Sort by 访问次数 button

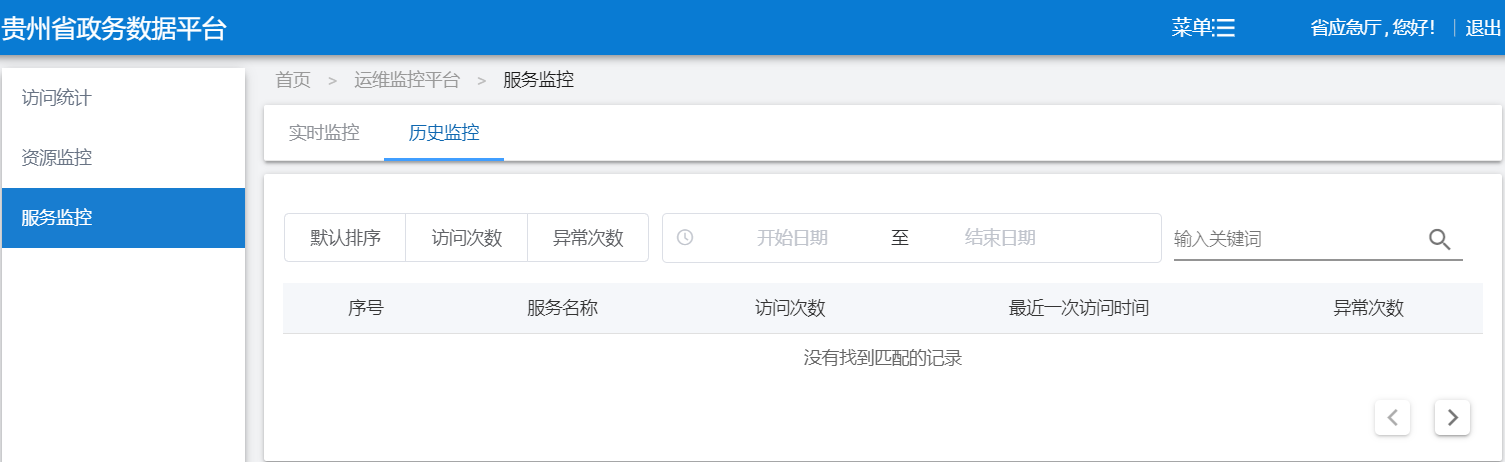coord(466,238)
